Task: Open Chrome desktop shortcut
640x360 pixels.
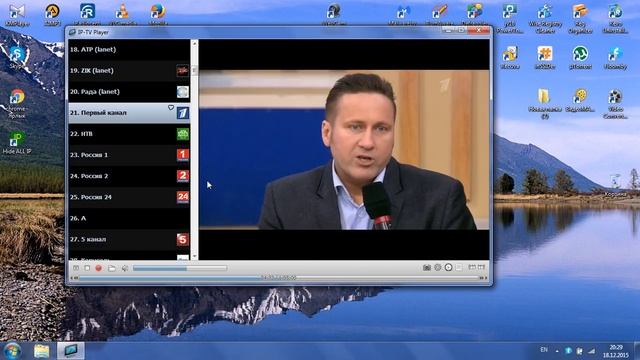Action: pos(17,104)
